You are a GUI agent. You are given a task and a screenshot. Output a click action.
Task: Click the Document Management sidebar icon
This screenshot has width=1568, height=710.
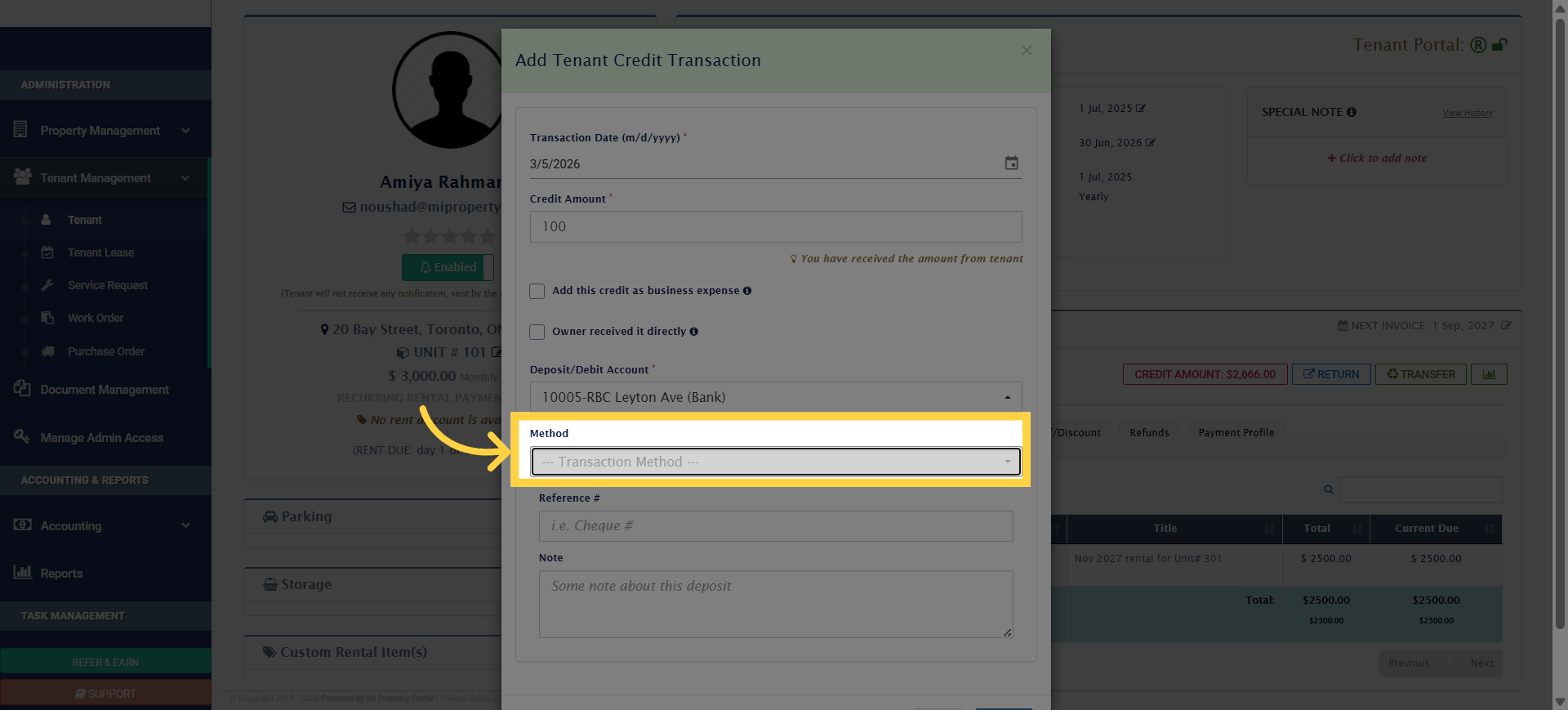point(22,389)
